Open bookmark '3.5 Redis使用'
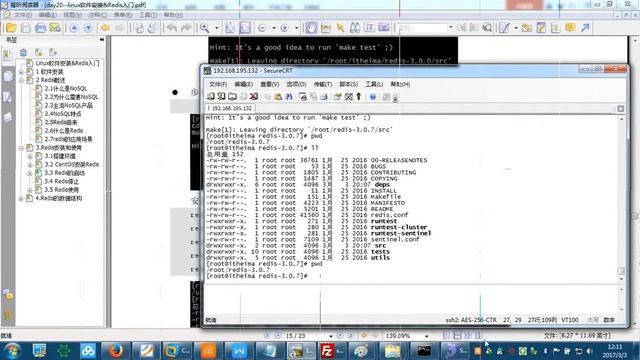 62,190
